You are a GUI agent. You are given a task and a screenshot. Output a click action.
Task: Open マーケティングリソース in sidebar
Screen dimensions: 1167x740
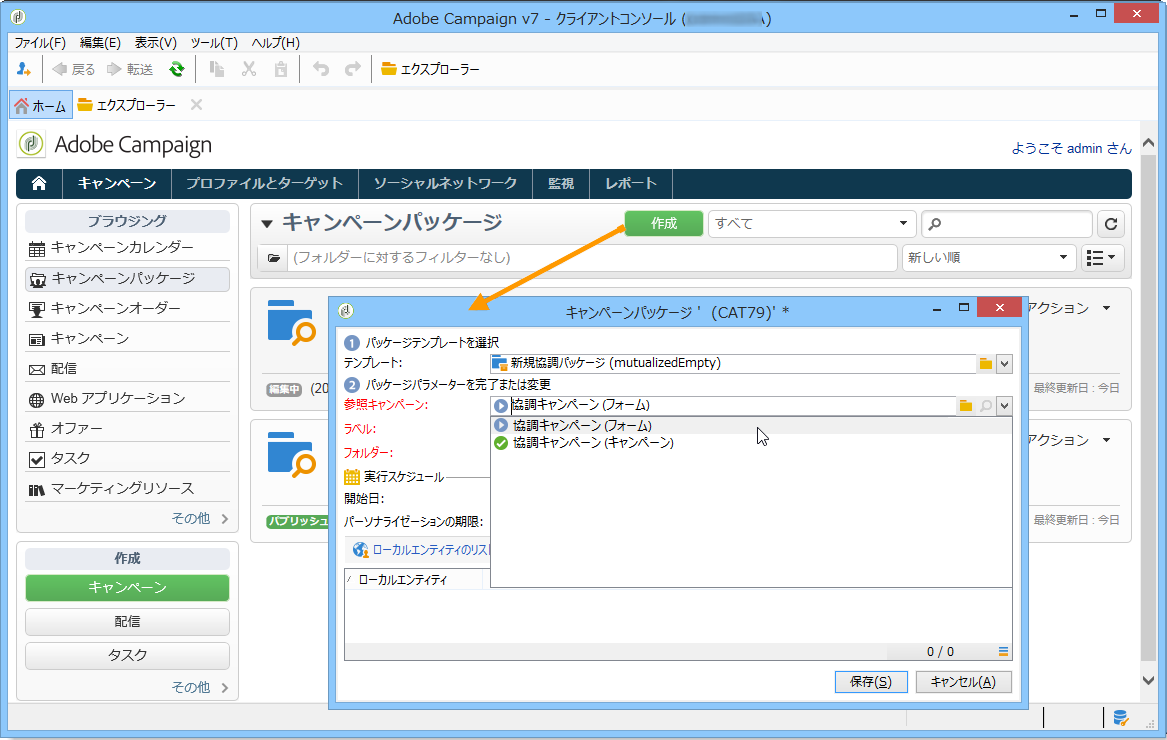tap(127, 488)
